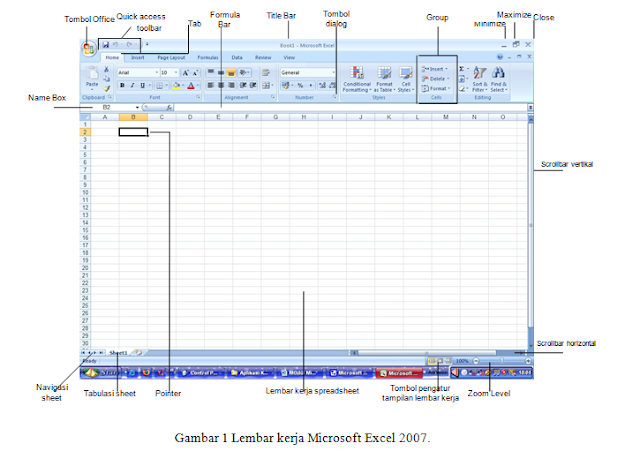
Task: Open the Clipboard dialog launcher
Action: [110, 97]
